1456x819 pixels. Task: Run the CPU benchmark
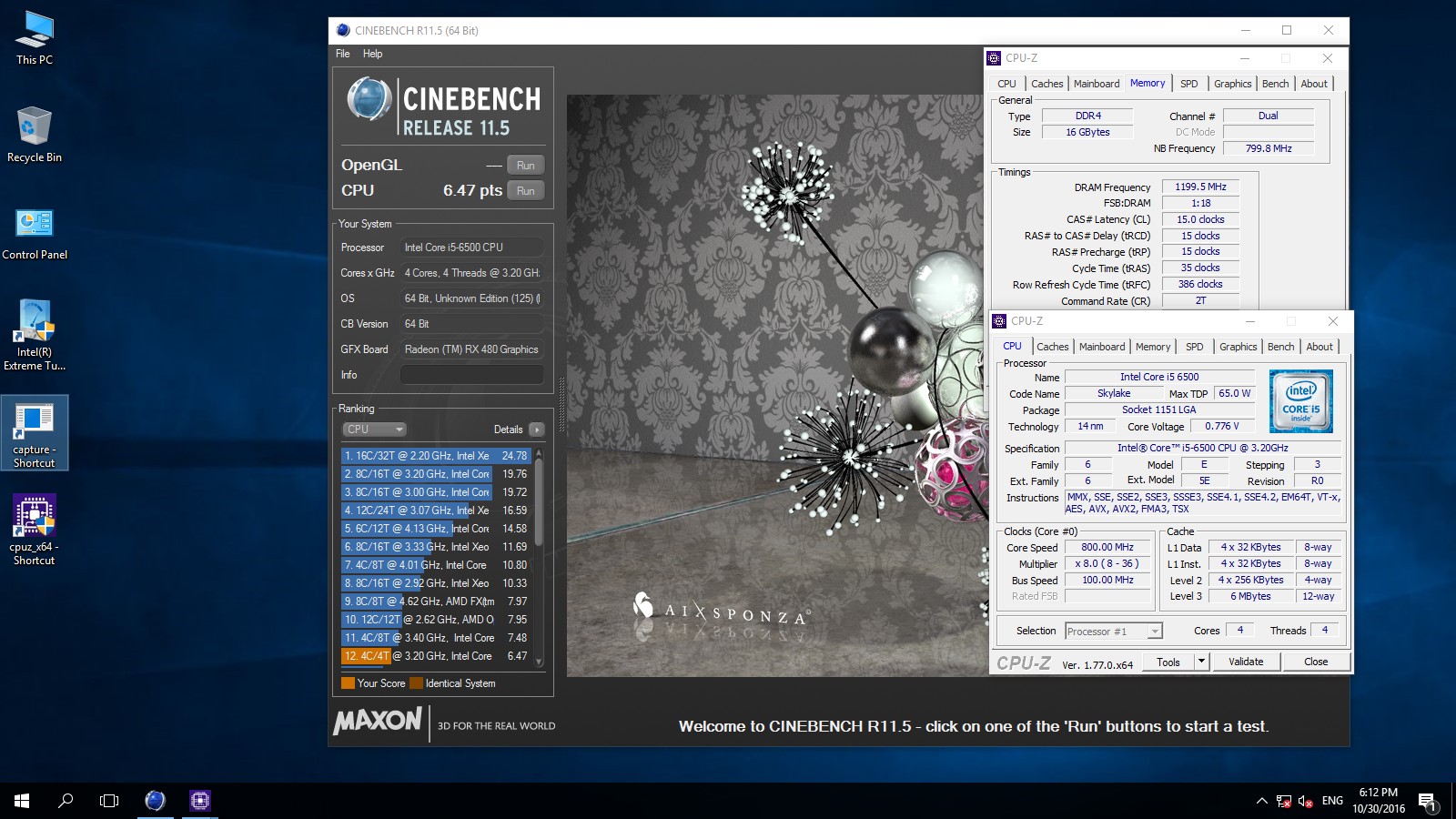[525, 191]
